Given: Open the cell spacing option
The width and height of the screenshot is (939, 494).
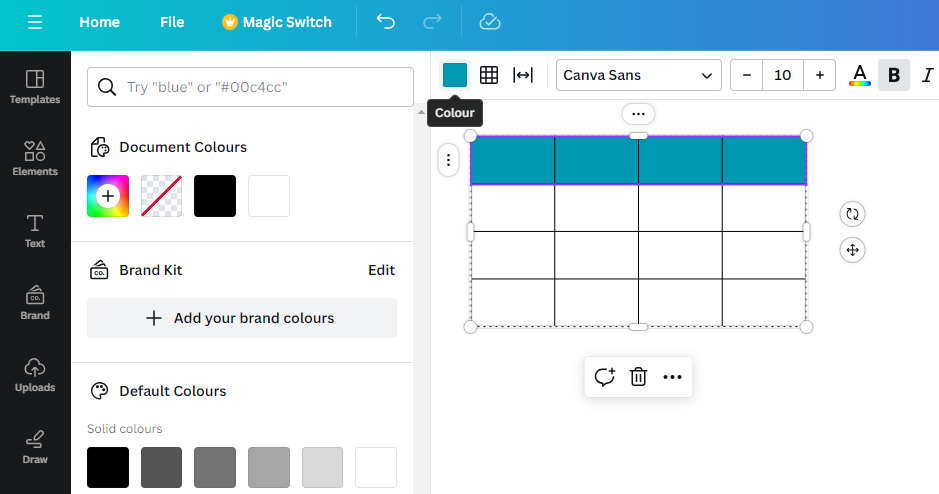Looking at the screenshot, I should pyautogui.click(x=523, y=75).
